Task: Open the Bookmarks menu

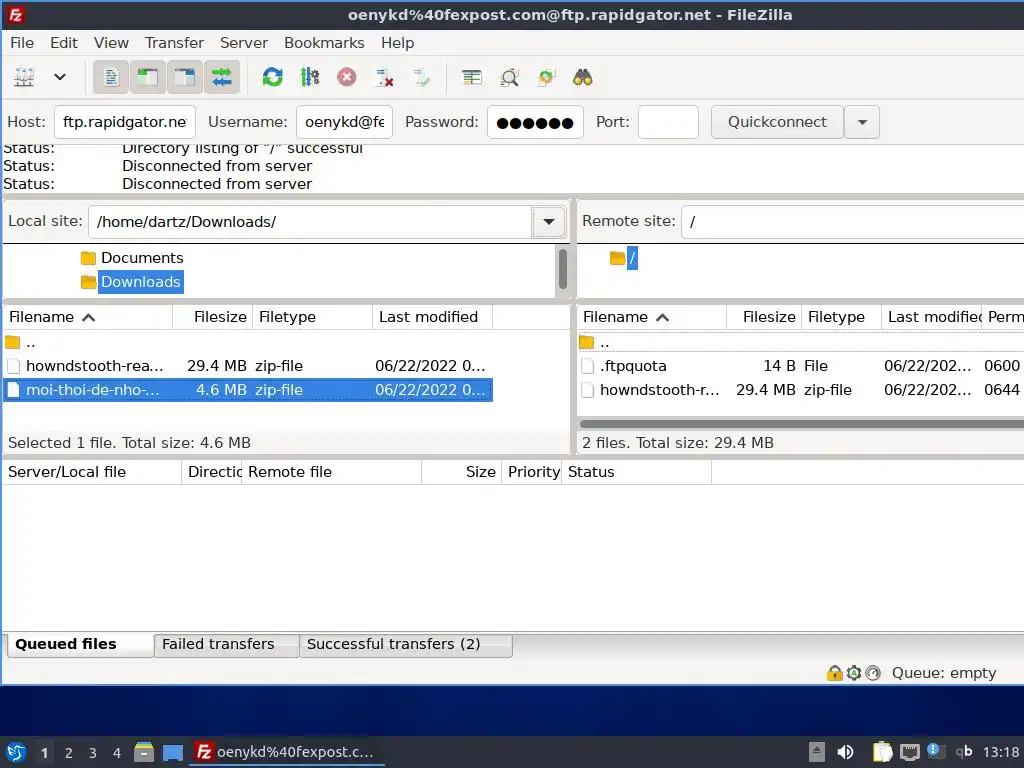Action: coord(324,43)
